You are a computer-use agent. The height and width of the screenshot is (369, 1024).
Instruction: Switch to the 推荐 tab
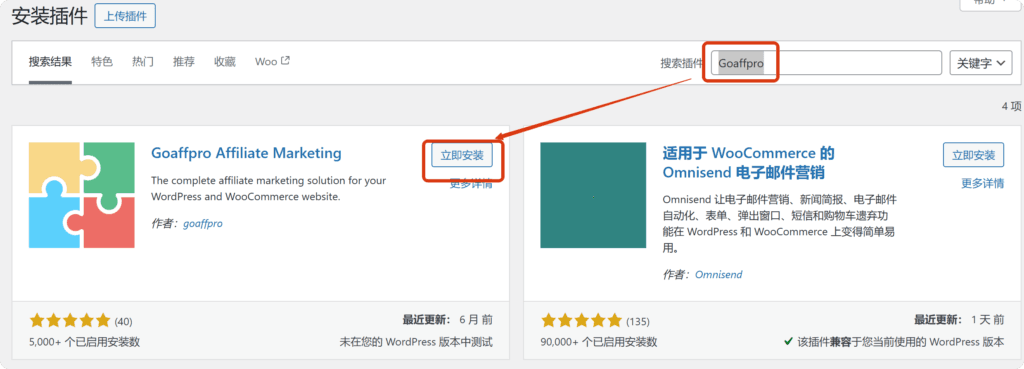point(184,62)
